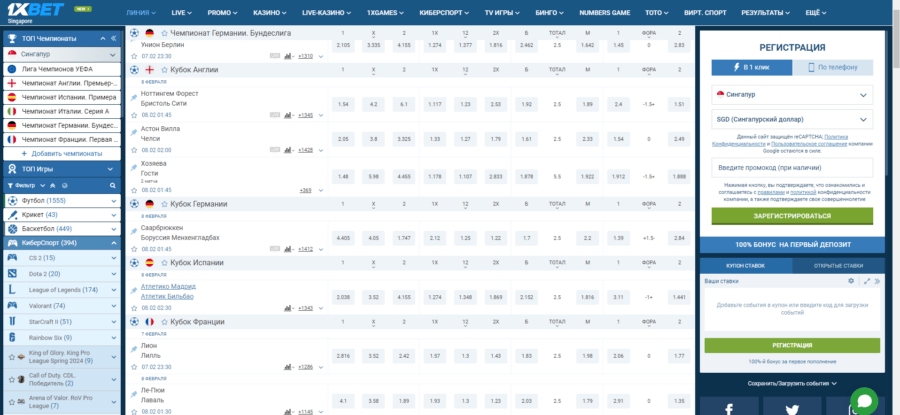Open statistics chart icon for Aston Villa match
The image size is (900, 415).
point(288,149)
